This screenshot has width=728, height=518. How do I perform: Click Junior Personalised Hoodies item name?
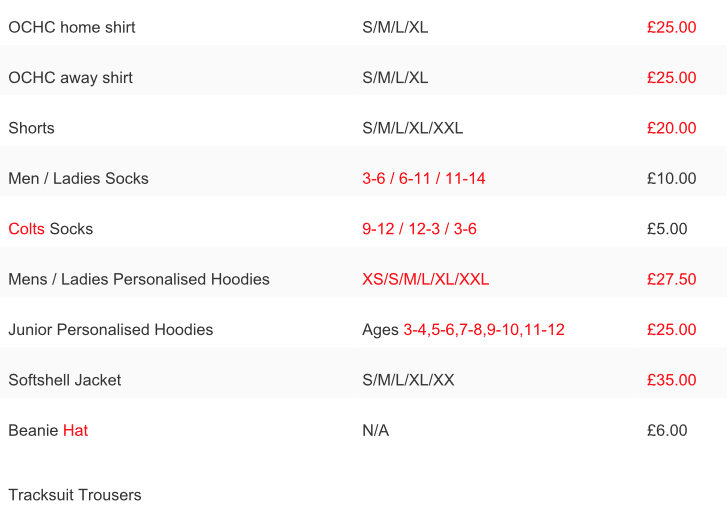[x=111, y=330]
